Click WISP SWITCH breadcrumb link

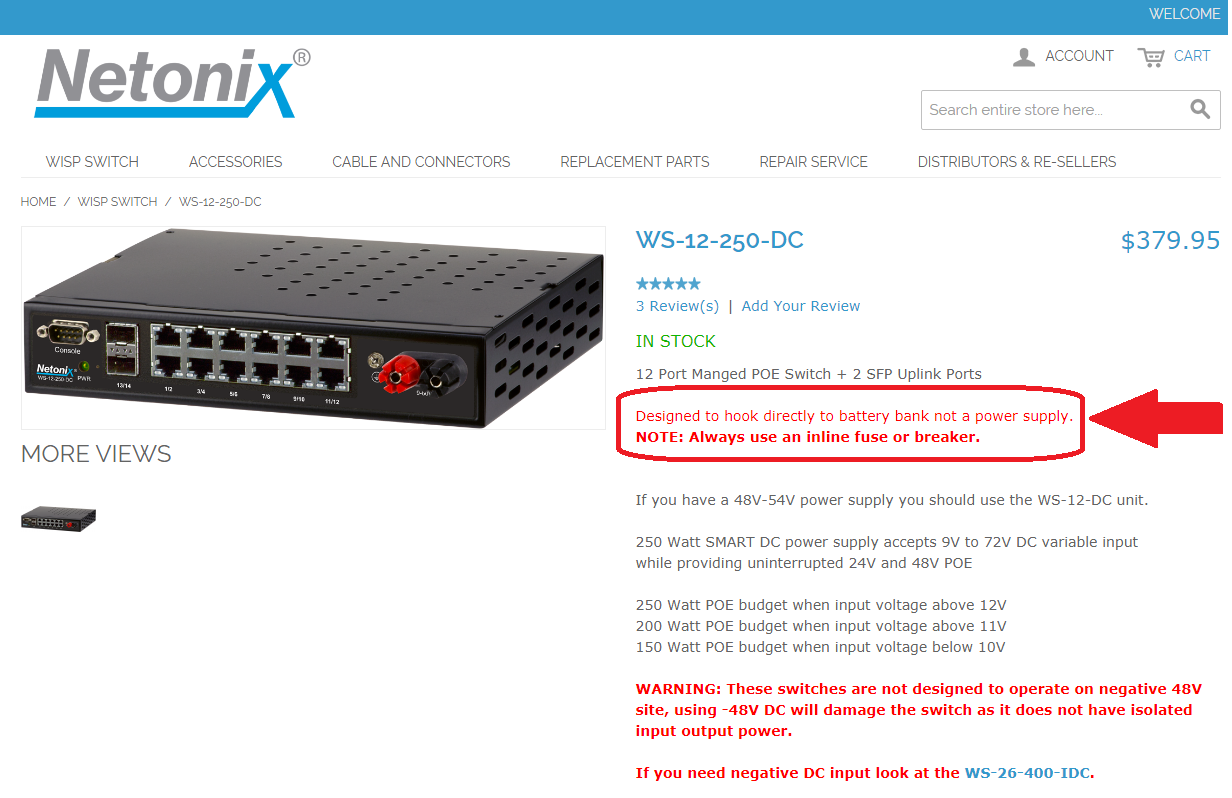[117, 201]
